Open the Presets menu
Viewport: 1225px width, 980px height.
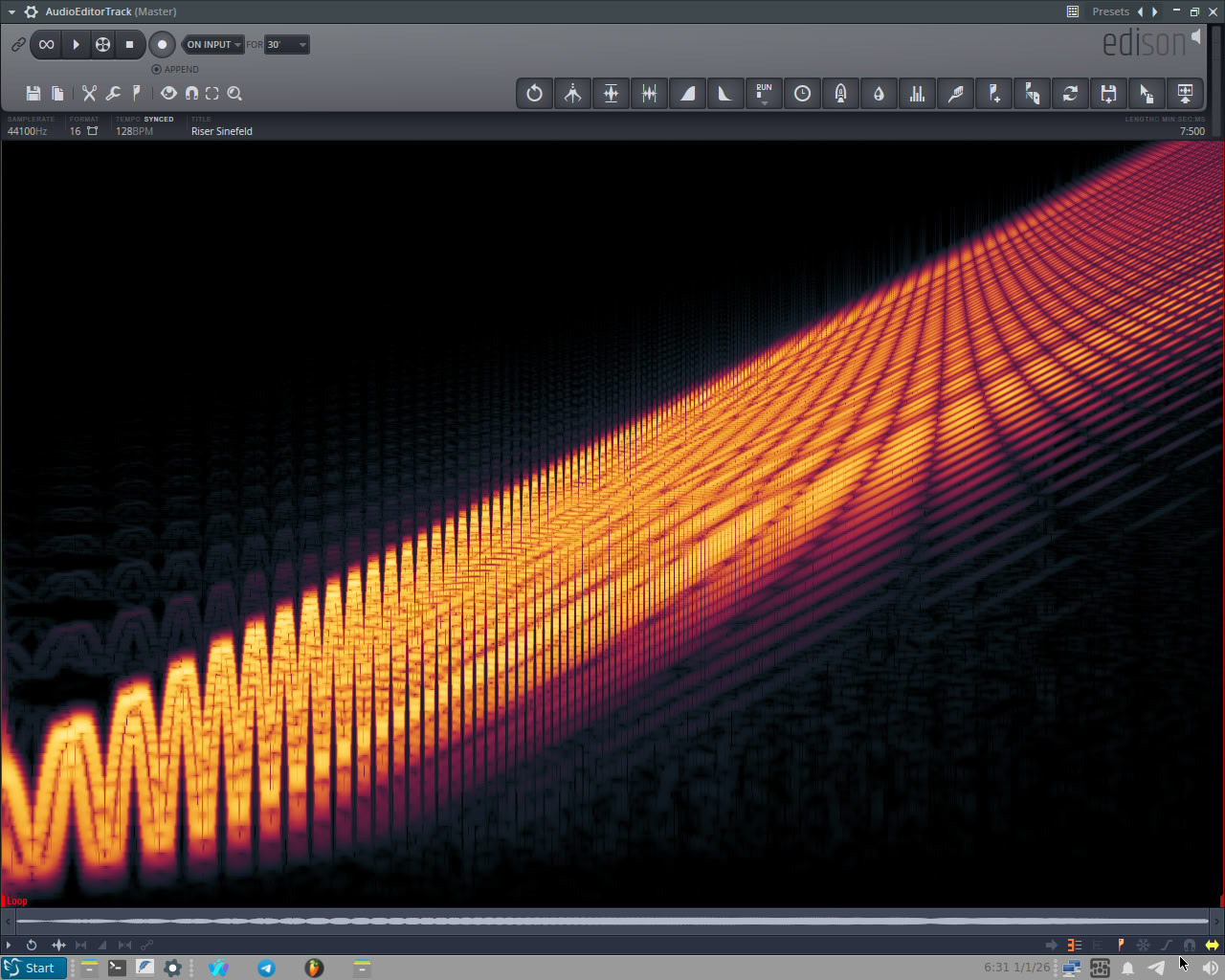coord(1110,11)
